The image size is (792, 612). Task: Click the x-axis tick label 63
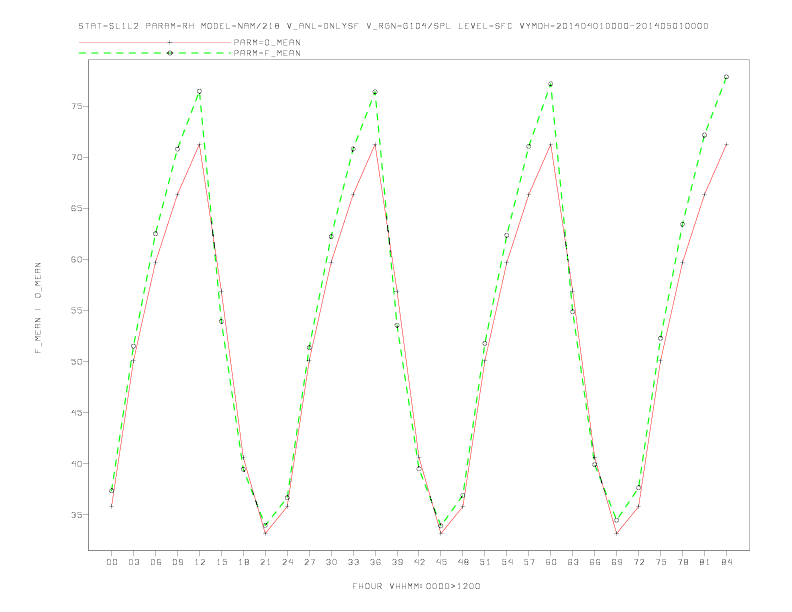(573, 562)
